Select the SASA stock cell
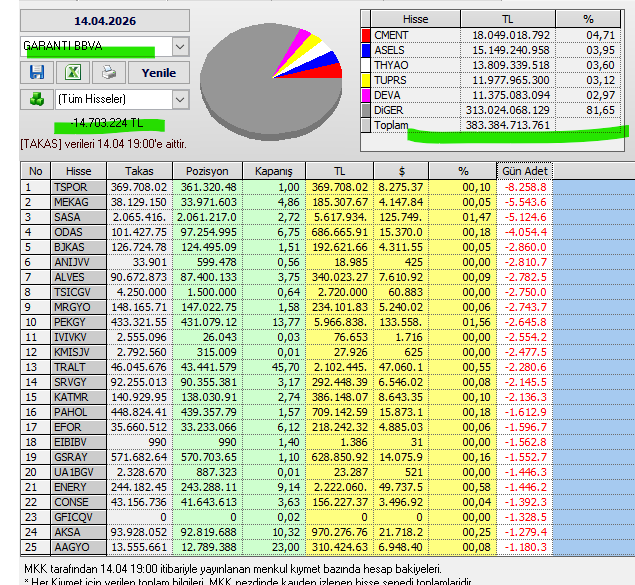The height and width of the screenshot is (585, 635). tap(79, 217)
